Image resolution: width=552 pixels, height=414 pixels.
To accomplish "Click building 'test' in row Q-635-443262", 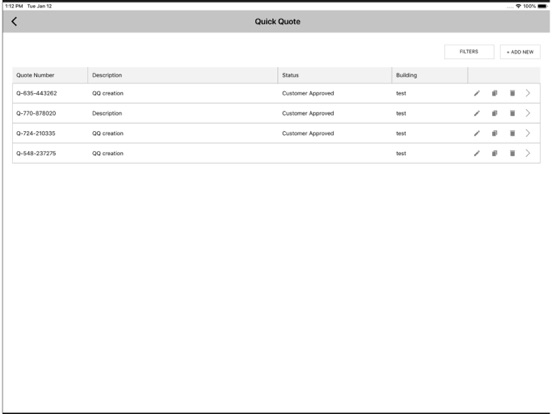I will (401, 93).
